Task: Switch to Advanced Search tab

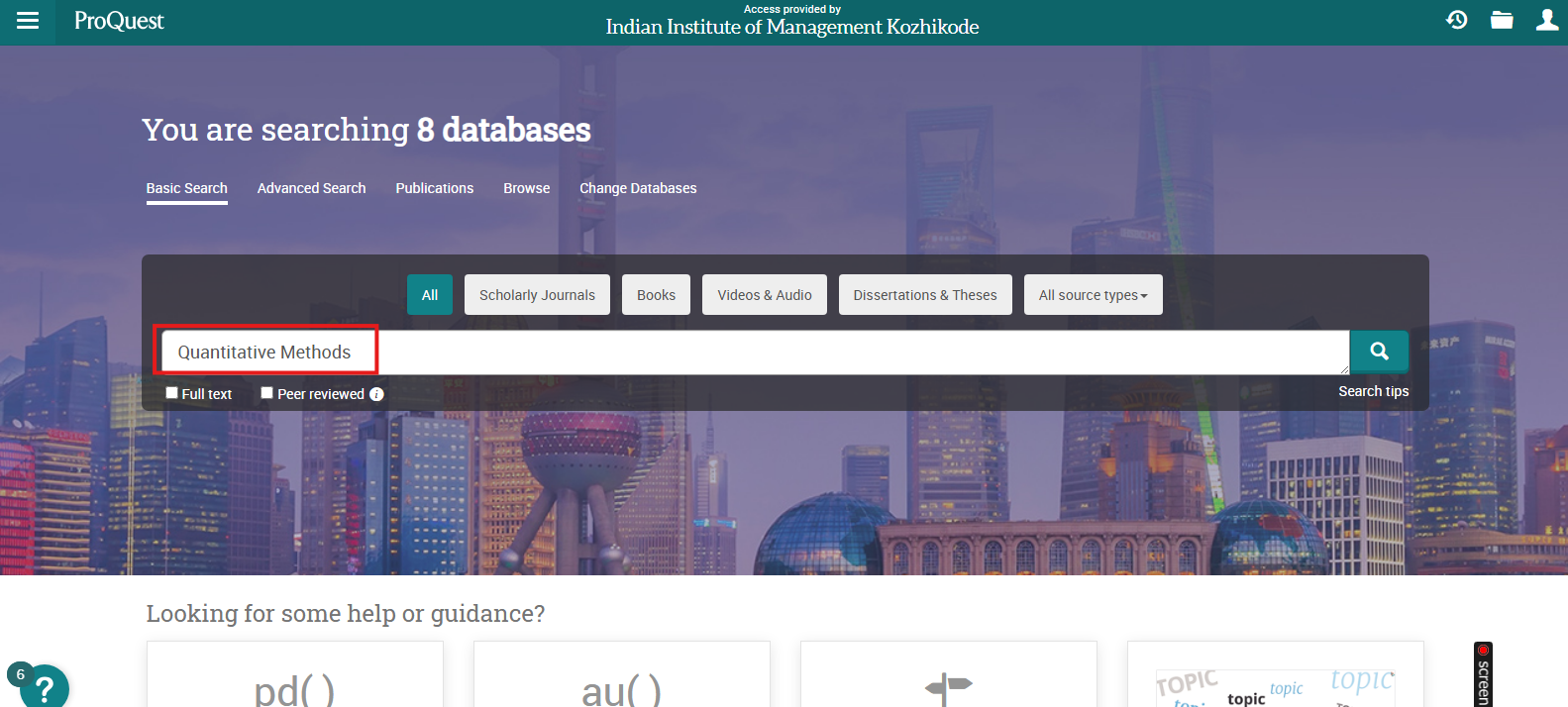Action: pos(311,188)
